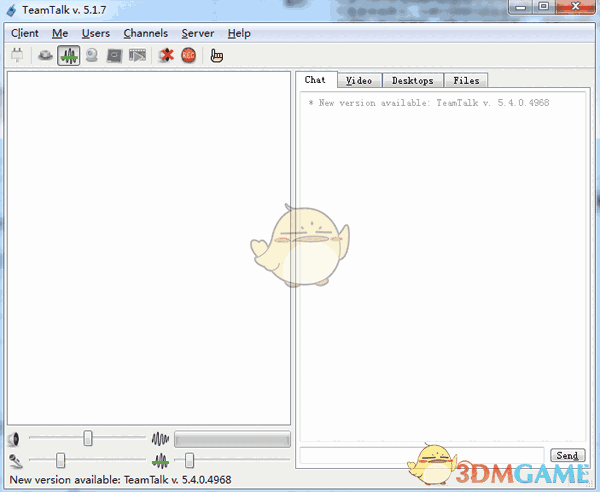This screenshot has height=492, width=600.
Task: Click the Connect to server plug icon
Action: click(x=17, y=55)
